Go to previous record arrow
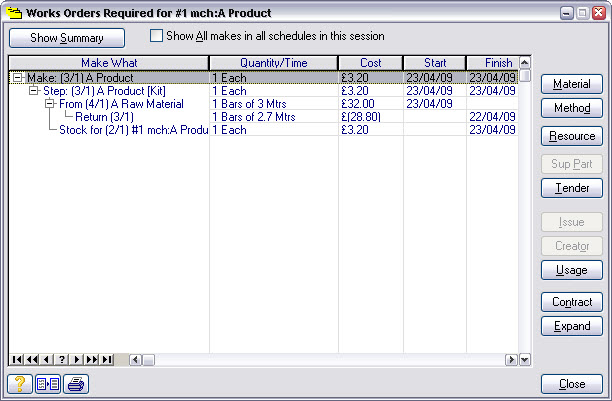 (x=47, y=359)
